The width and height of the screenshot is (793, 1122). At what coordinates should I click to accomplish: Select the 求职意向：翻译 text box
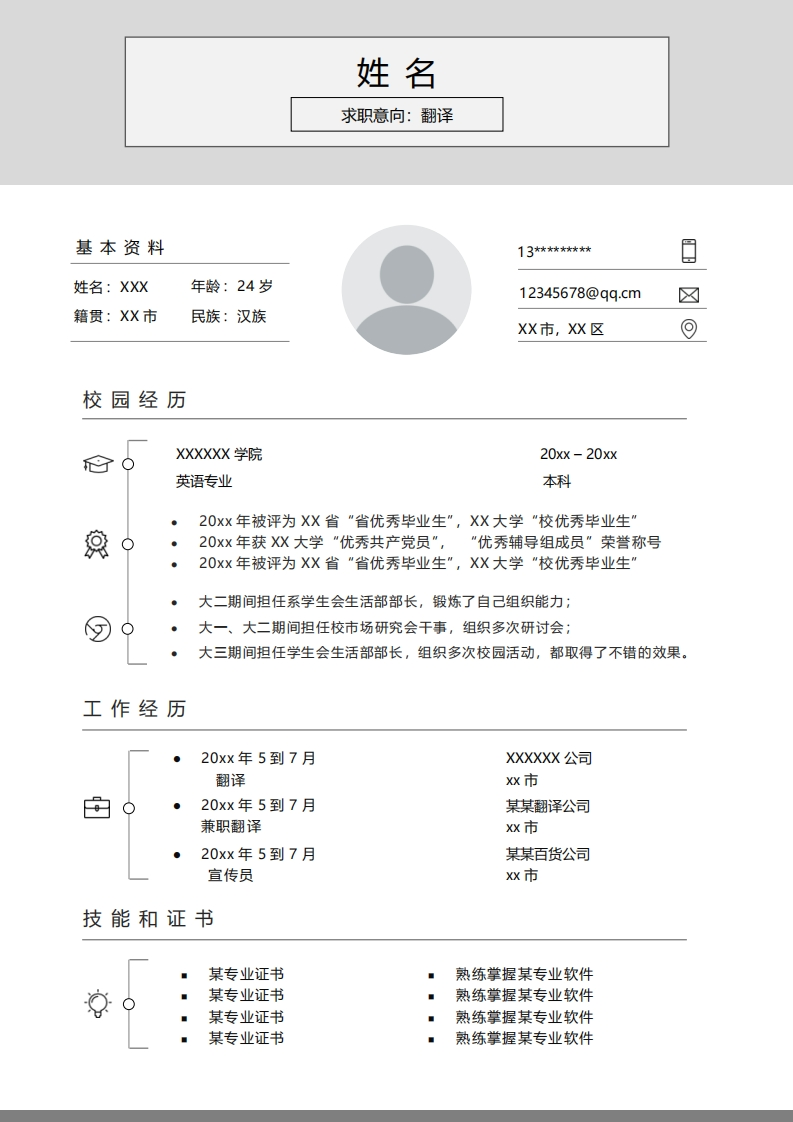coord(397,115)
